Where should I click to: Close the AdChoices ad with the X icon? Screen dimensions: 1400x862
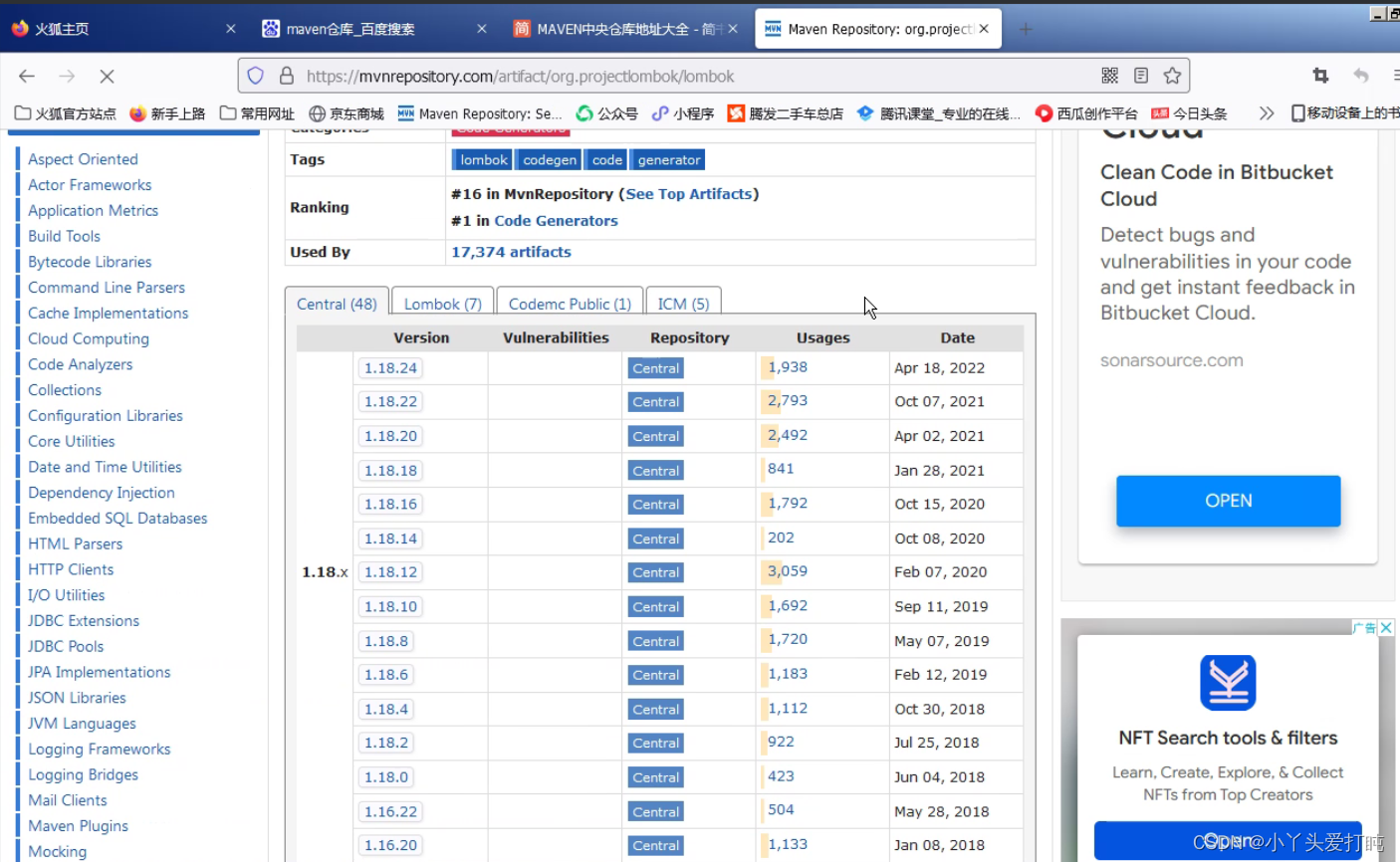1386,627
